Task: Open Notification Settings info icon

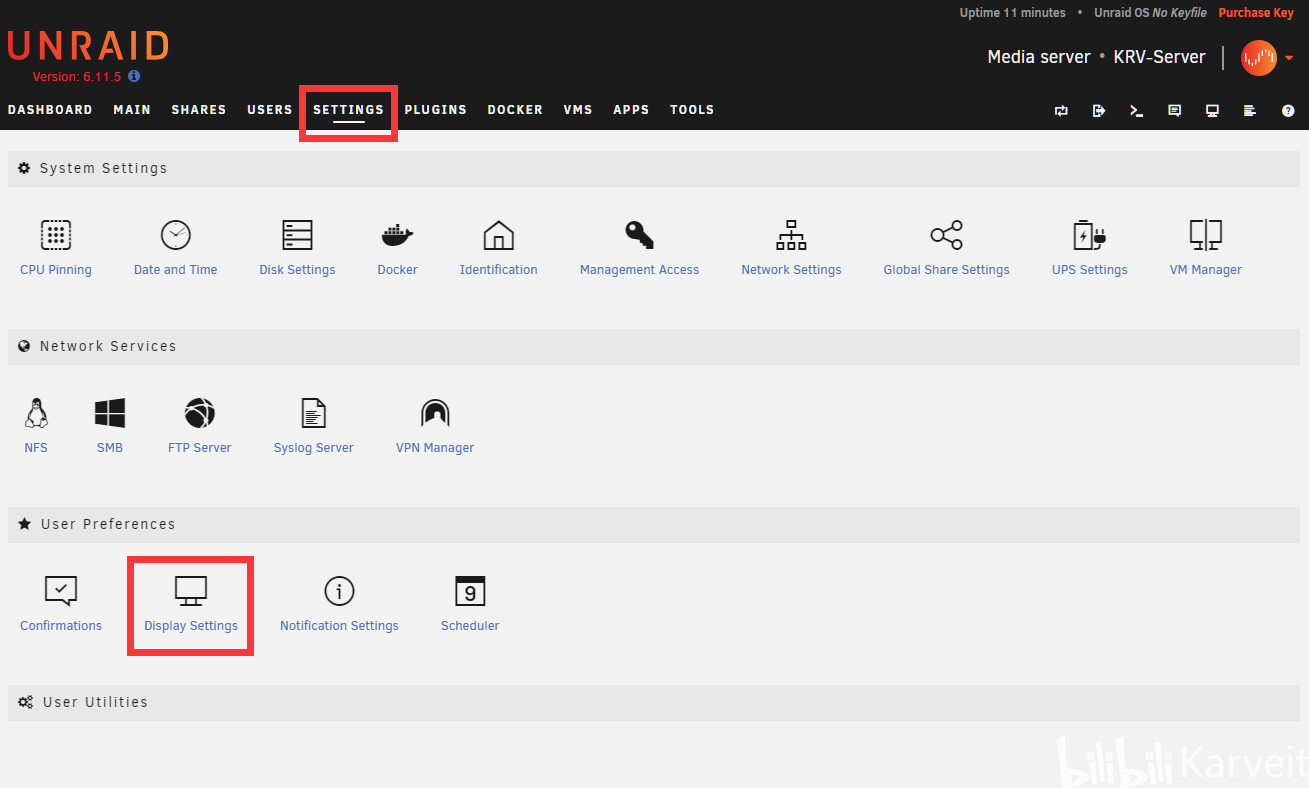Action: (x=339, y=591)
